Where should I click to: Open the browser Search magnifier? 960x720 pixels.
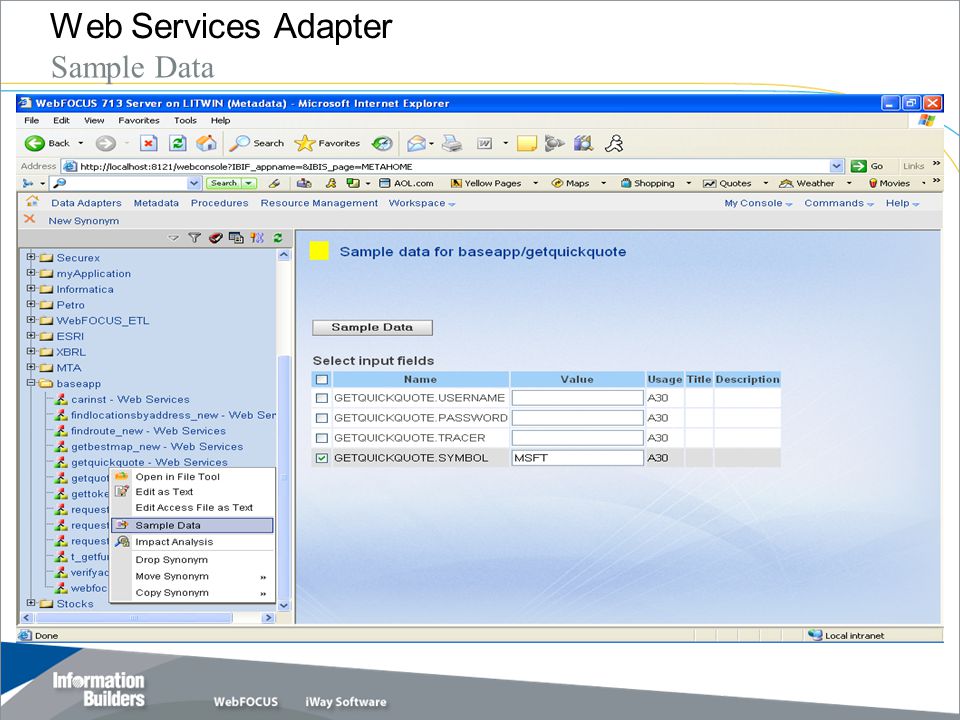pyautogui.click(x=239, y=143)
